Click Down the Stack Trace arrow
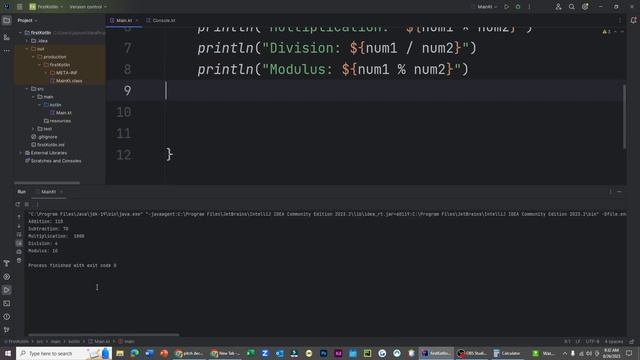Screen dimensions: 640x360 click(x=19, y=226)
